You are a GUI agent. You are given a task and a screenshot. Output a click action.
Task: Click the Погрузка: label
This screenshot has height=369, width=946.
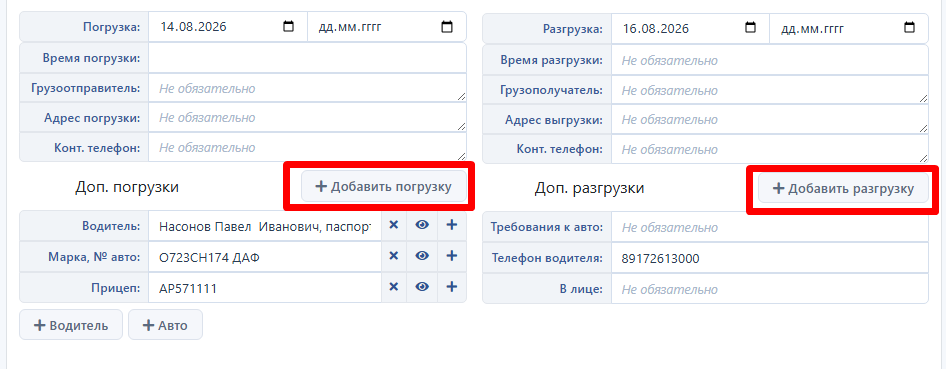[112, 27]
